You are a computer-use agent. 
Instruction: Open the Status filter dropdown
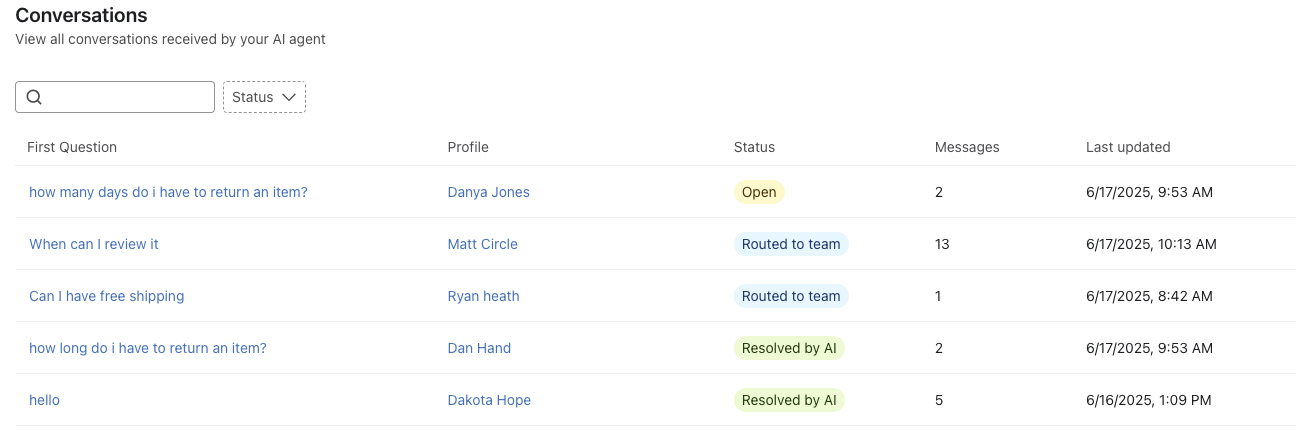264,97
